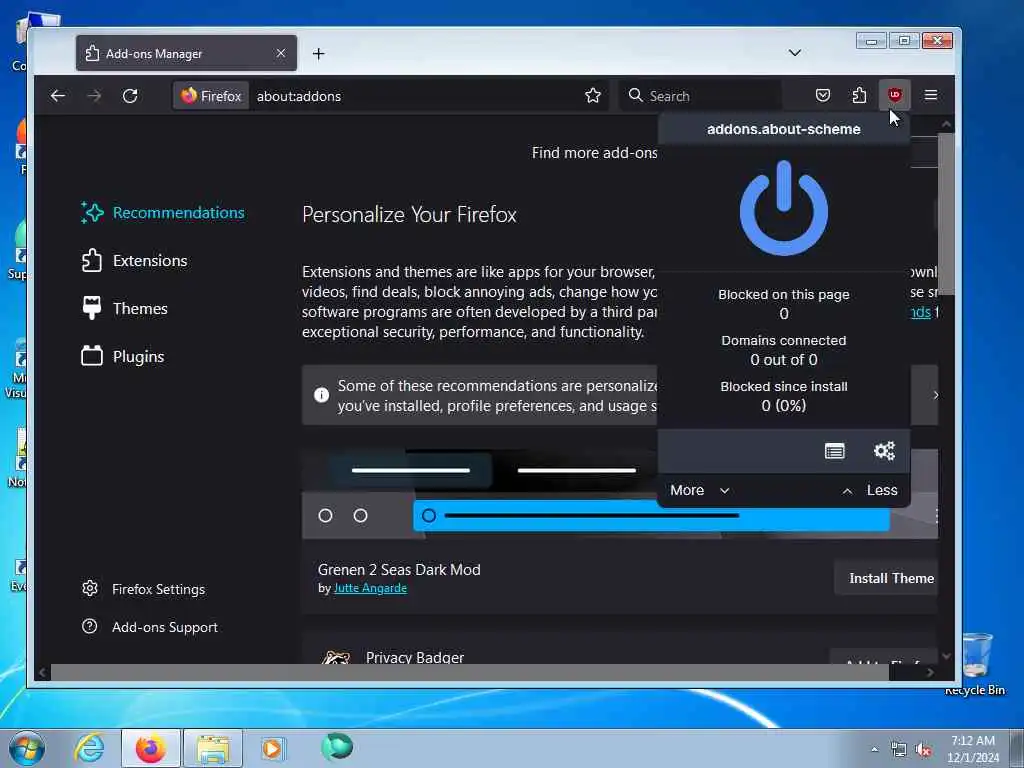The height and width of the screenshot is (768, 1024).
Task: Open the Pocket save icon
Action: coord(823,95)
